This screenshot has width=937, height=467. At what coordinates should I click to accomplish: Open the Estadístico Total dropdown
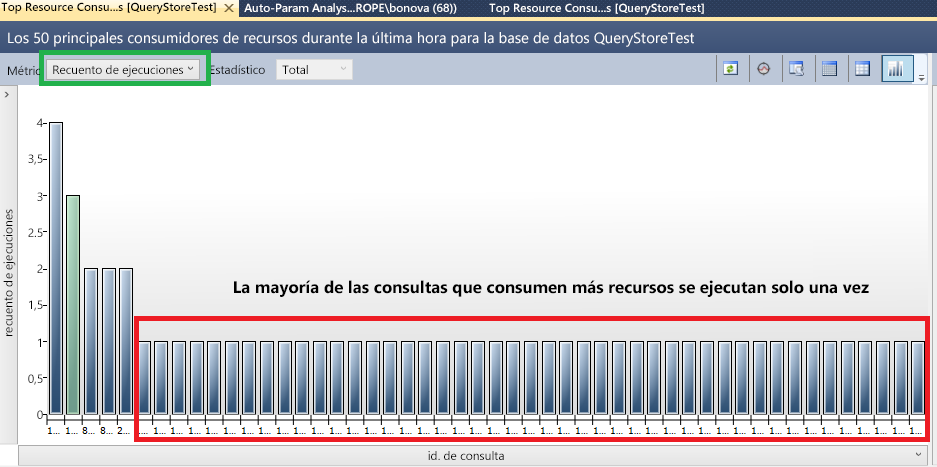pos(314,69)
